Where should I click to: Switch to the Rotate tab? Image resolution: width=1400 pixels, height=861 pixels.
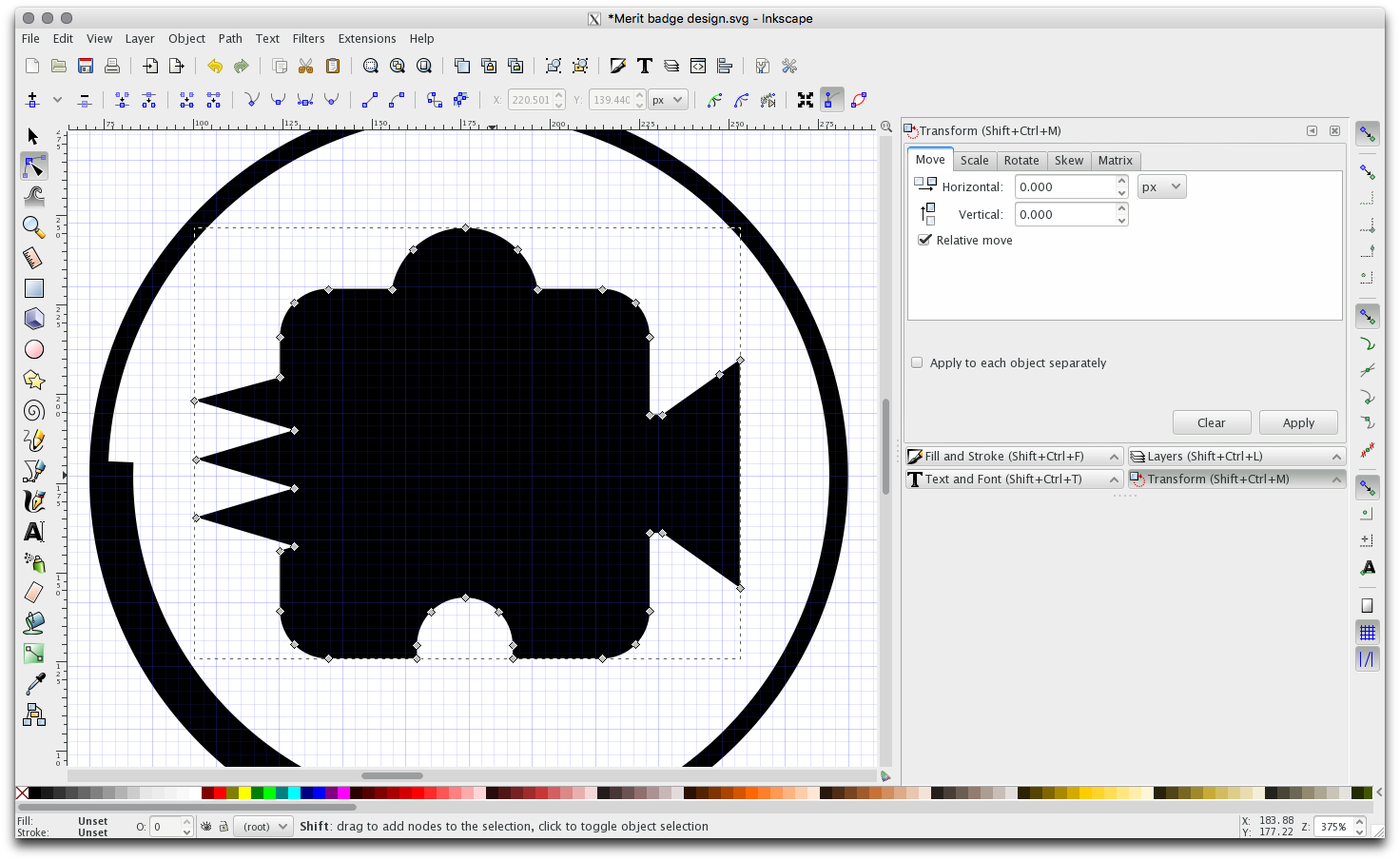[x=1021, y=161]
